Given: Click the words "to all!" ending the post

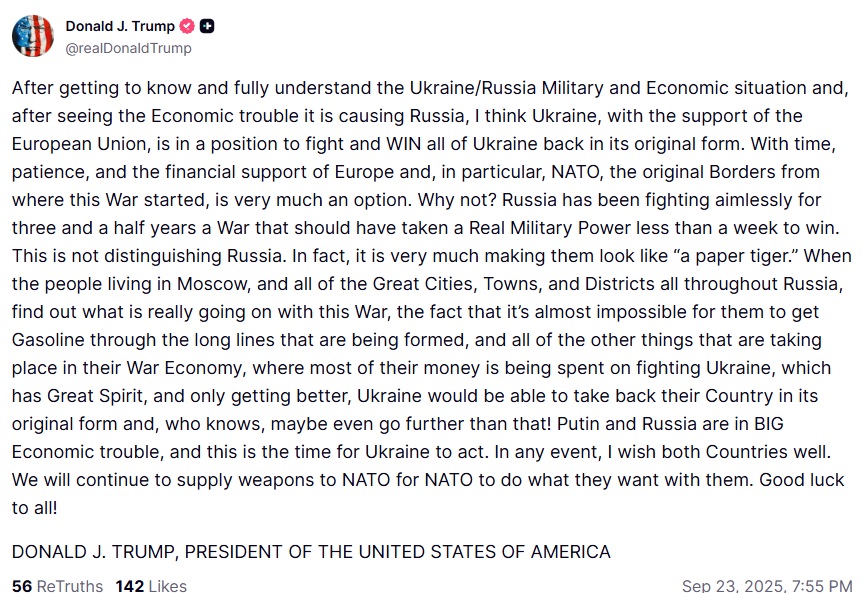Looking at the screenshot, I should tap(34, 508).
